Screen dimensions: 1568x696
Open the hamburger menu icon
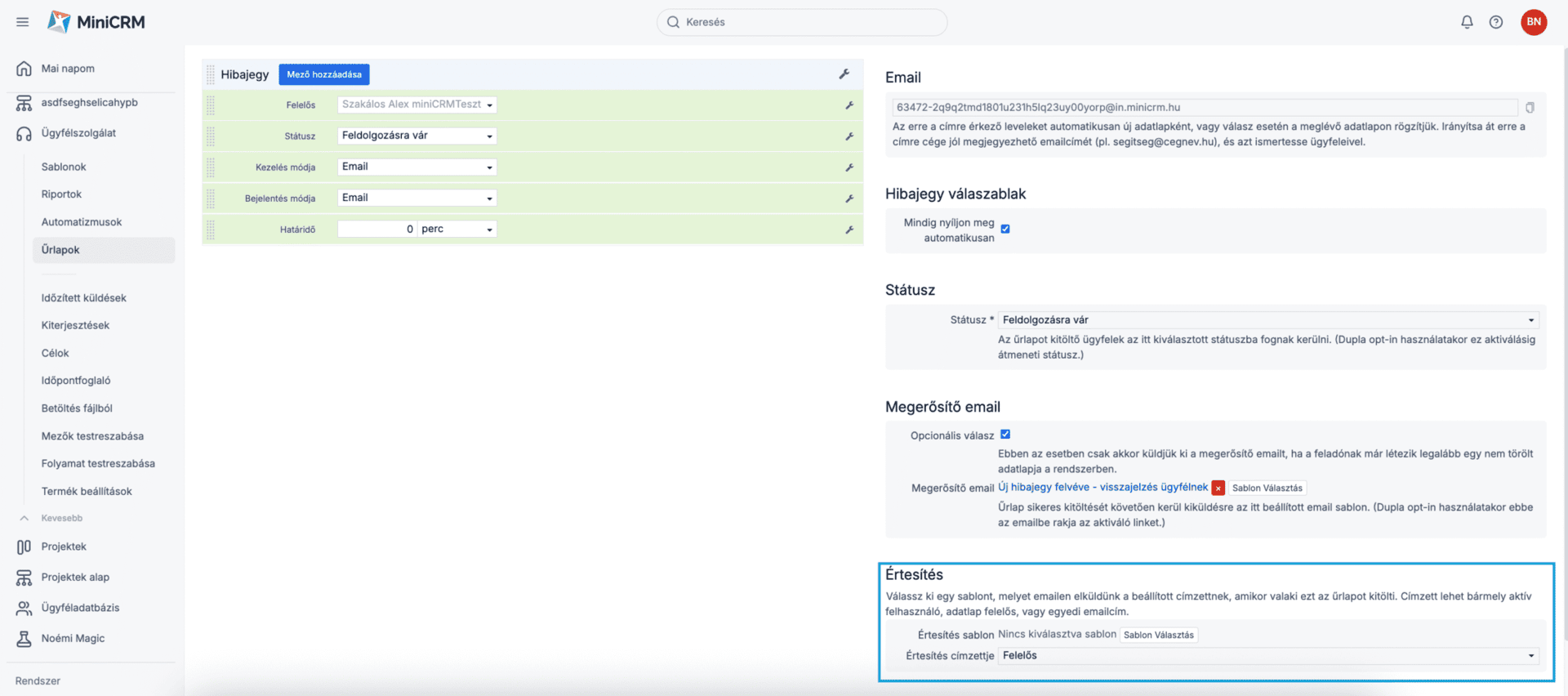pyautogui.click(x=22, y=22)
